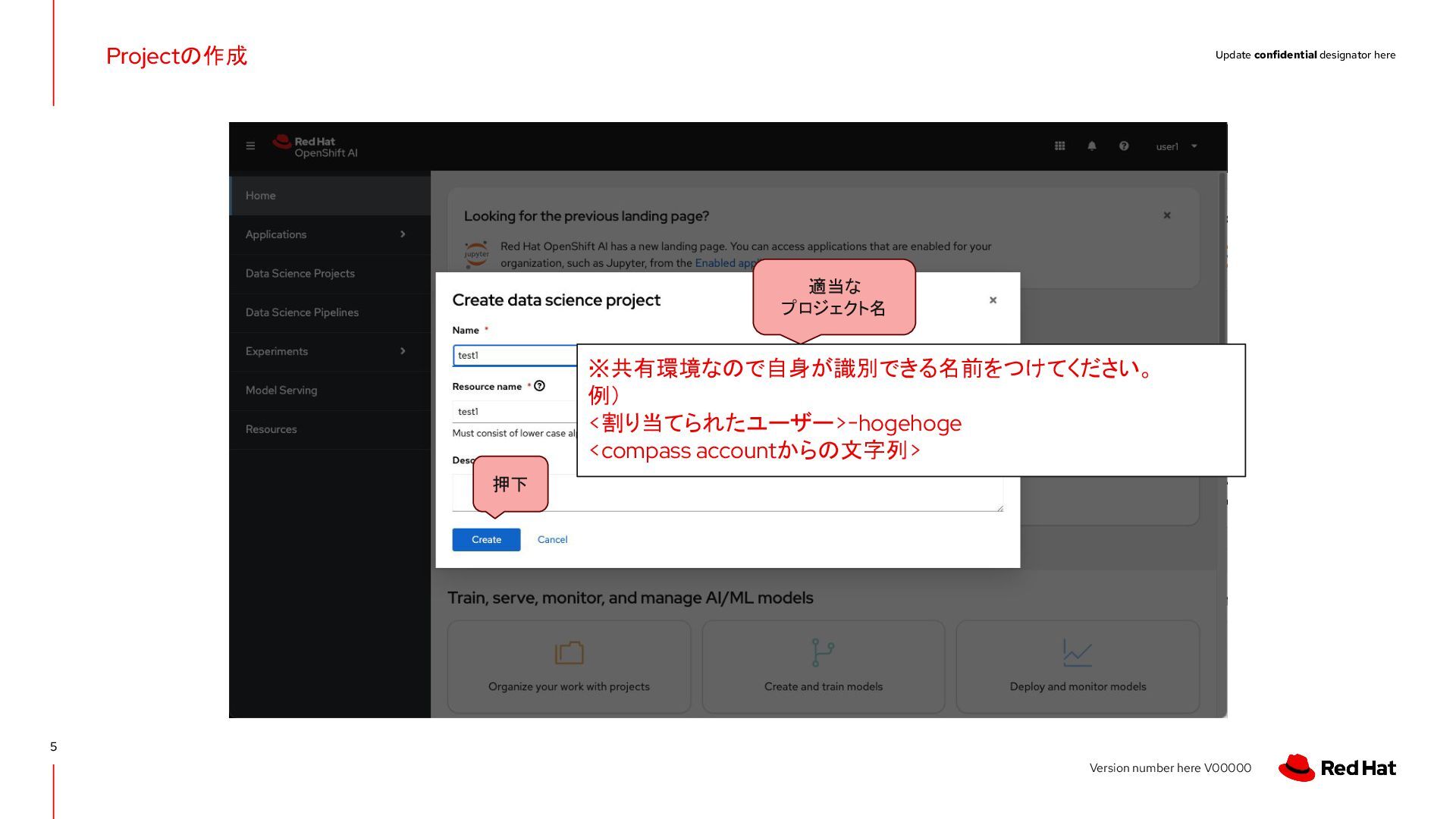Screen dimensions: 1456x819
Task: Close the Create data science project dialog
Action: 993,300
